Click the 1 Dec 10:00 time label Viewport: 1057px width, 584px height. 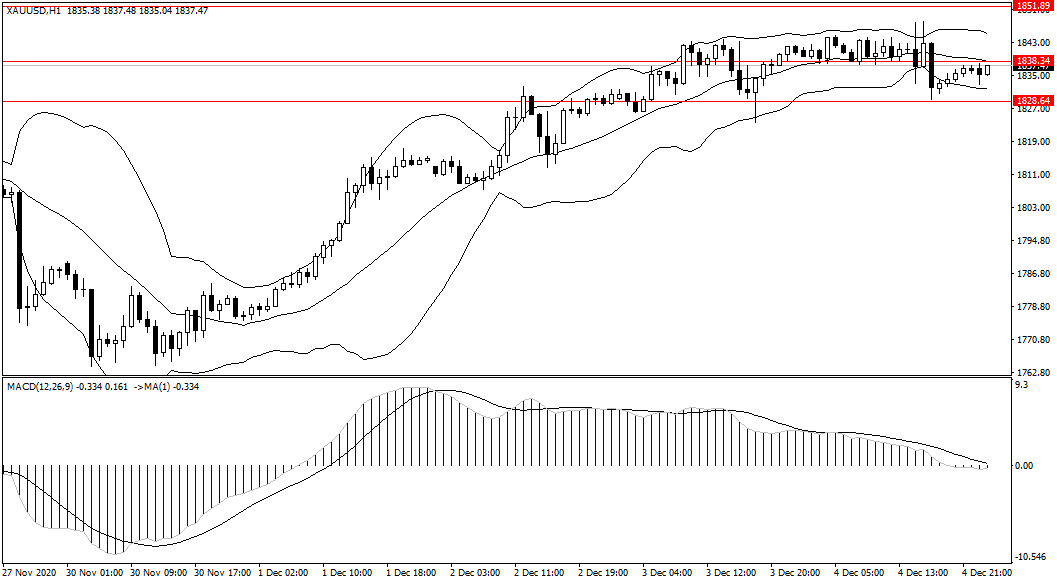tap(348, 574)
